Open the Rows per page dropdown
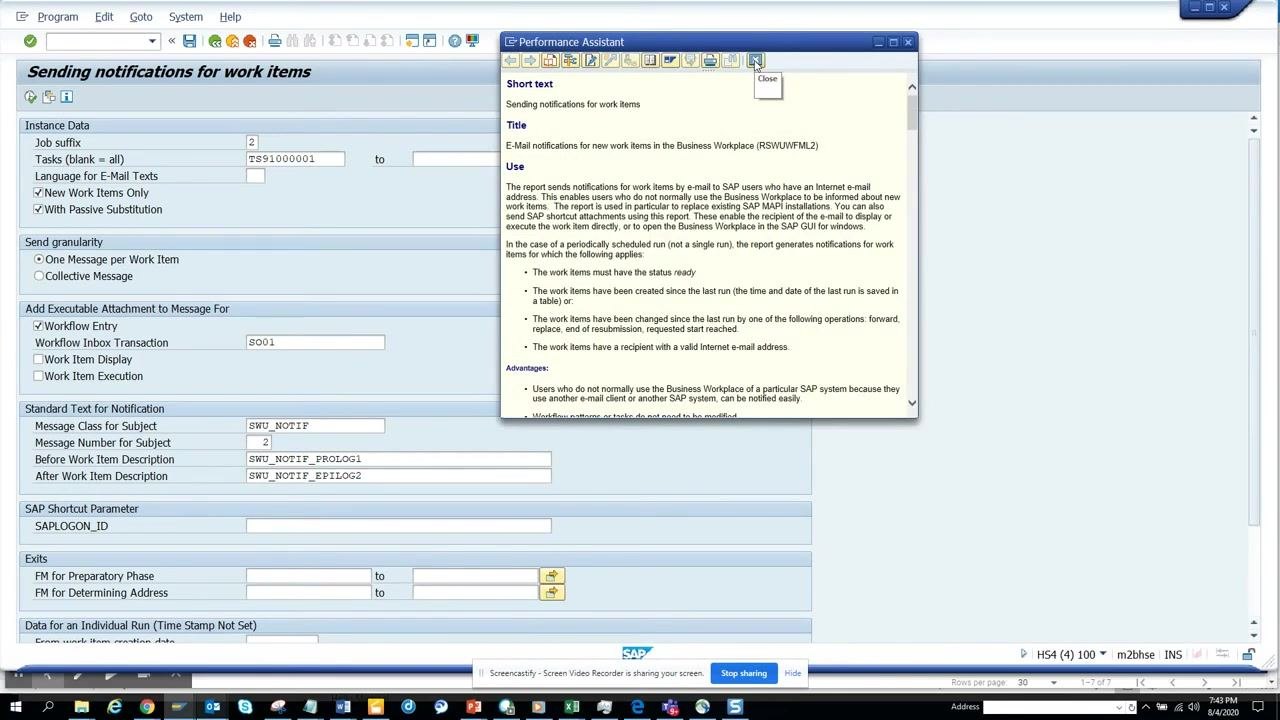 (x=1053, y=683)
